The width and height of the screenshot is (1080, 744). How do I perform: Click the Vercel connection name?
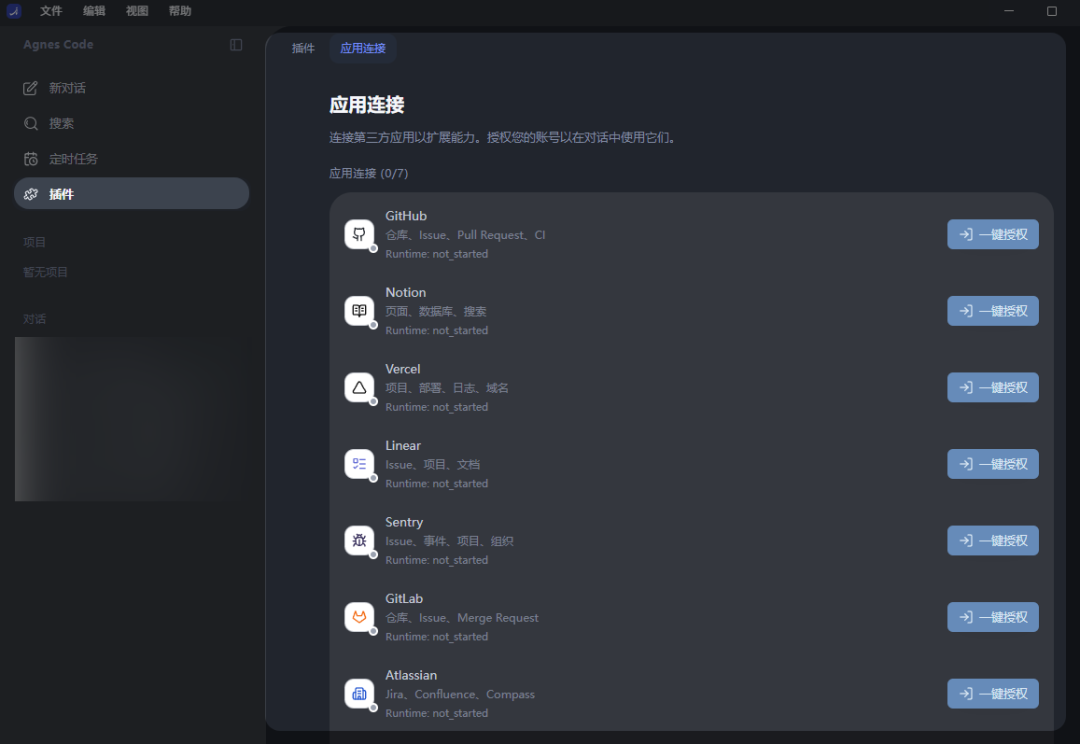click(x=402, y=369)
